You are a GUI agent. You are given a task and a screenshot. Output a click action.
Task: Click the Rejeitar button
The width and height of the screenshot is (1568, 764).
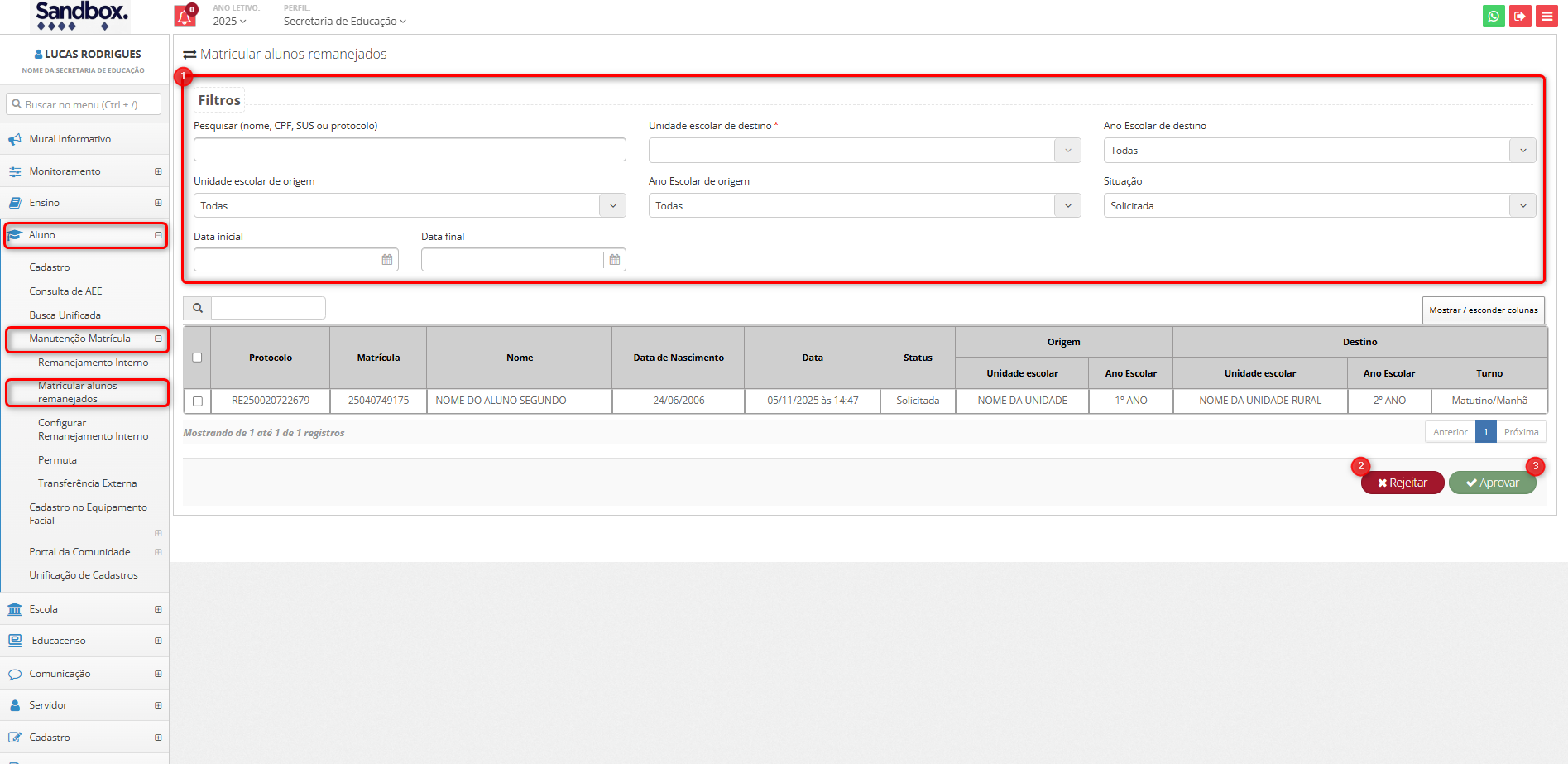(x=1402, y=483)
